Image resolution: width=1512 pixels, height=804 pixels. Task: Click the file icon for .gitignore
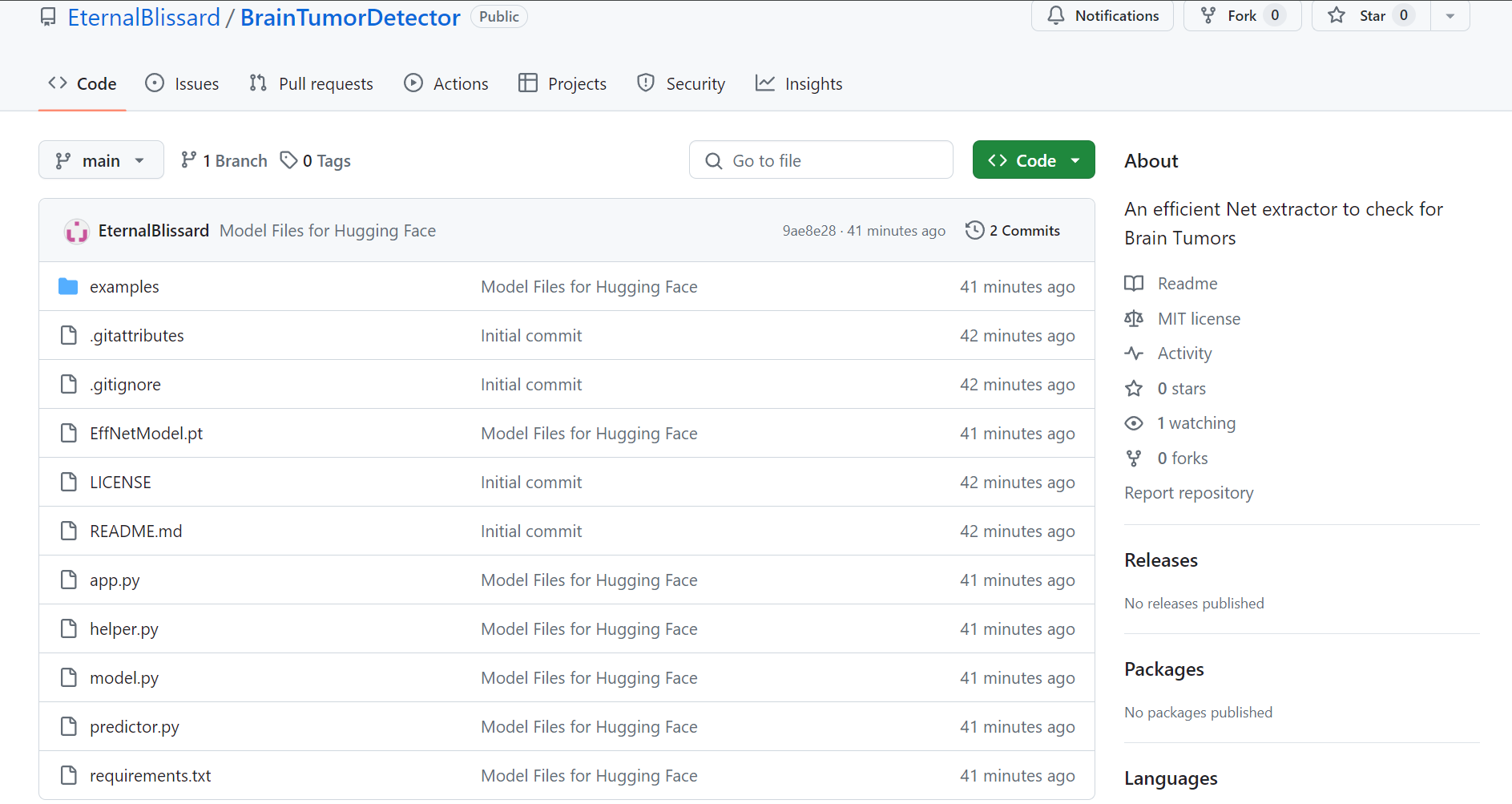(69, 384)
